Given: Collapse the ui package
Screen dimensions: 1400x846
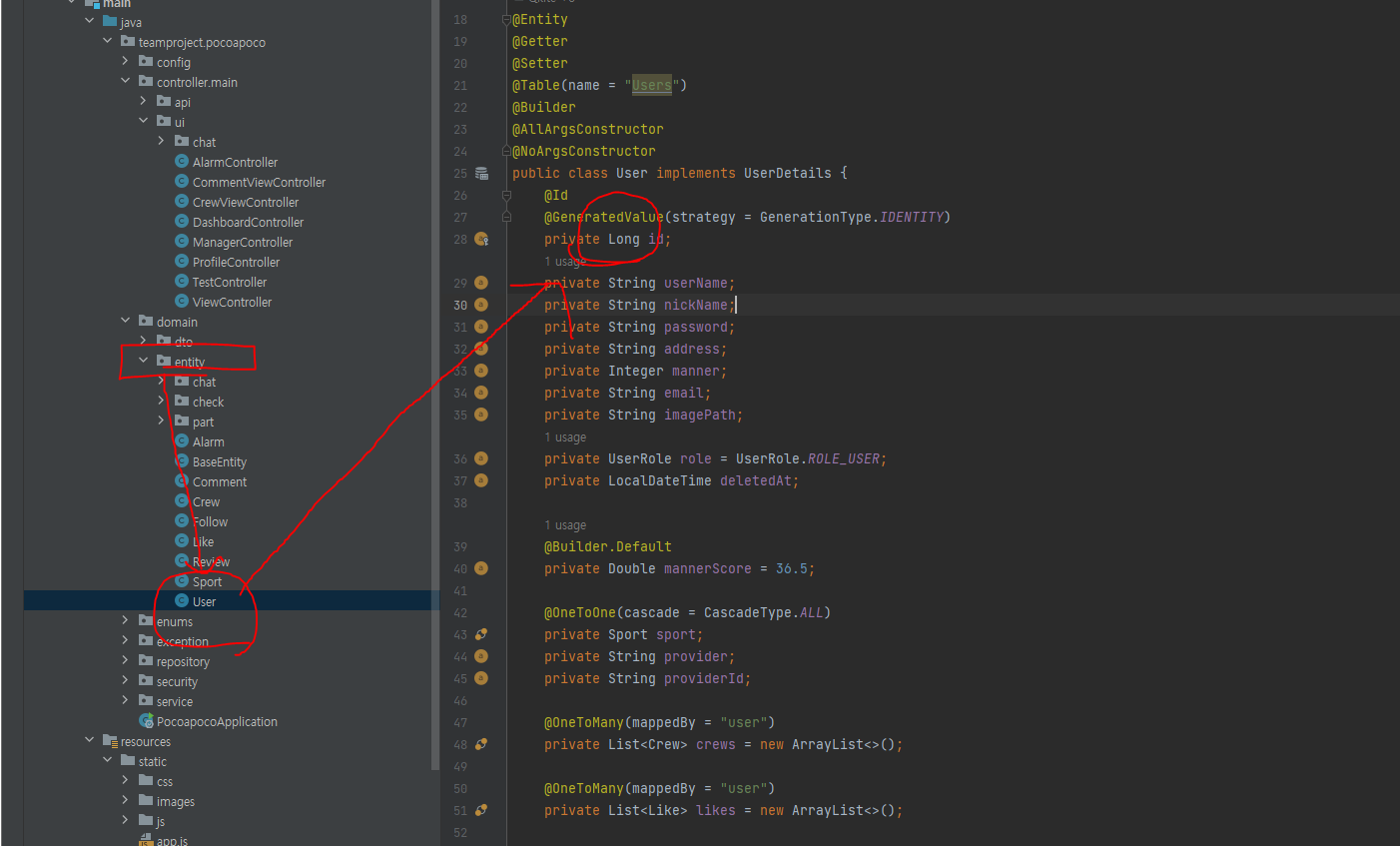Looking at the screenshot, I should [144, 121].
